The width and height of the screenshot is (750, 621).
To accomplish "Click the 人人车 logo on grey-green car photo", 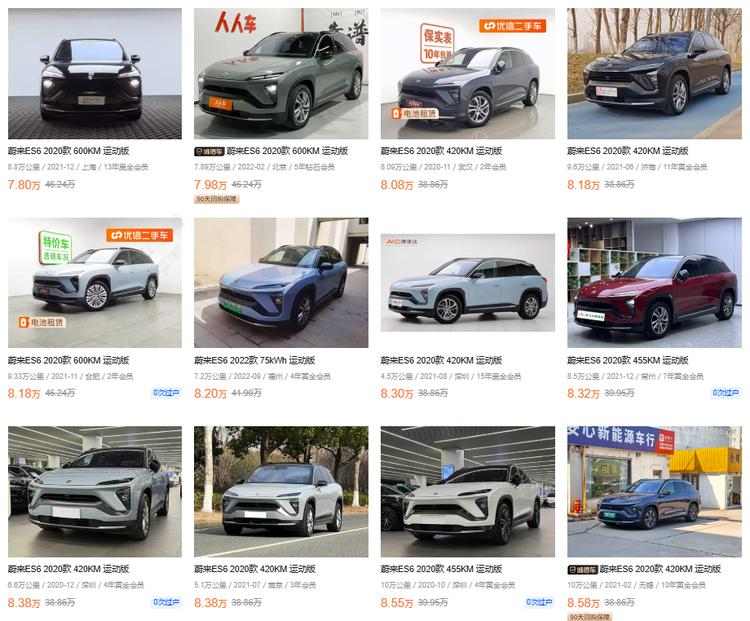I will tap(235, 22).
